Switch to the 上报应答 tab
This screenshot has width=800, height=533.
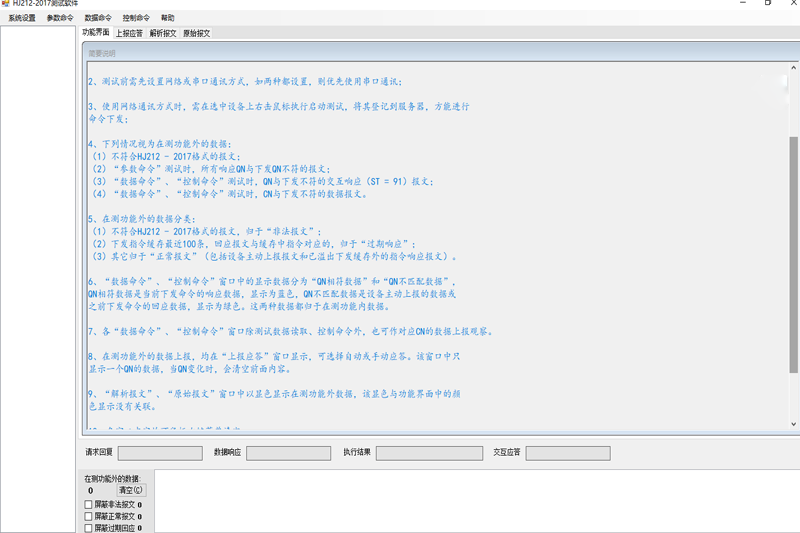tap(129, 33)
